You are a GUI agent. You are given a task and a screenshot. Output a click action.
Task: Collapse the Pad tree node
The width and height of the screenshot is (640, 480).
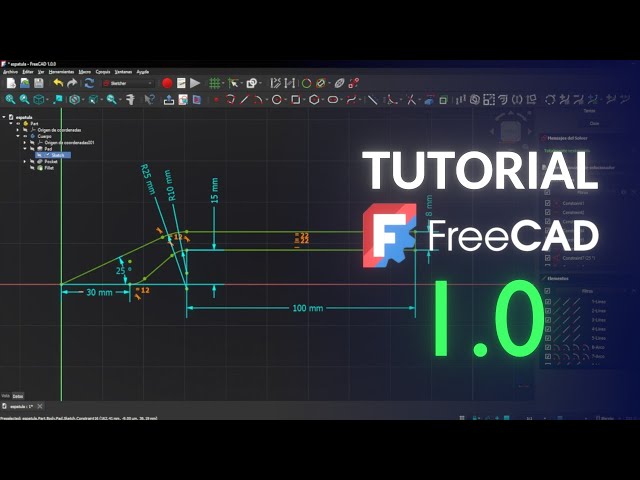pos(25,149)
